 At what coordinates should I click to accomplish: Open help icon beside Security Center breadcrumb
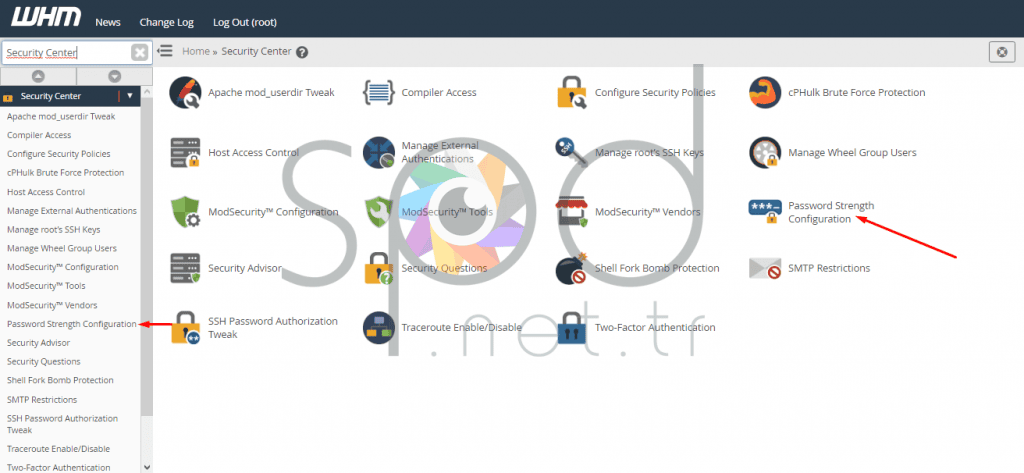pos(302,52)
